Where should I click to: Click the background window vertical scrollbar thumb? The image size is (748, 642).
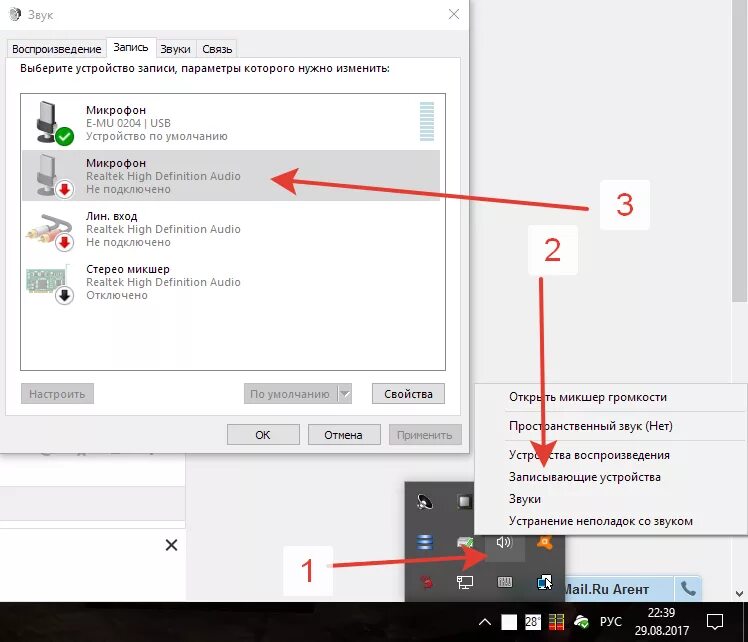pos(739,151)
